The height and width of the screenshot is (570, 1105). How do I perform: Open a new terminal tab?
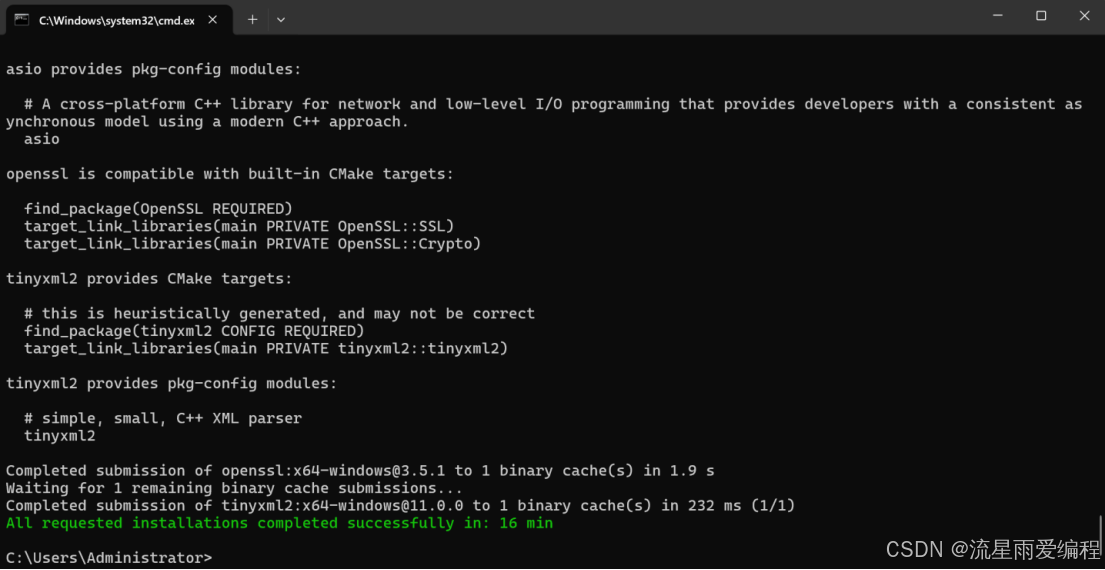pos(252,19)
